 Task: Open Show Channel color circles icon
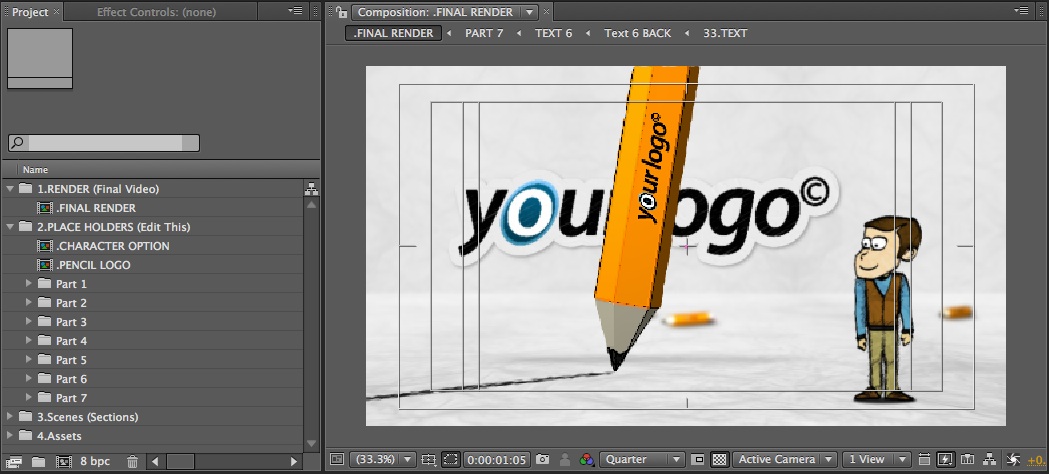click(x=587, y=460)
